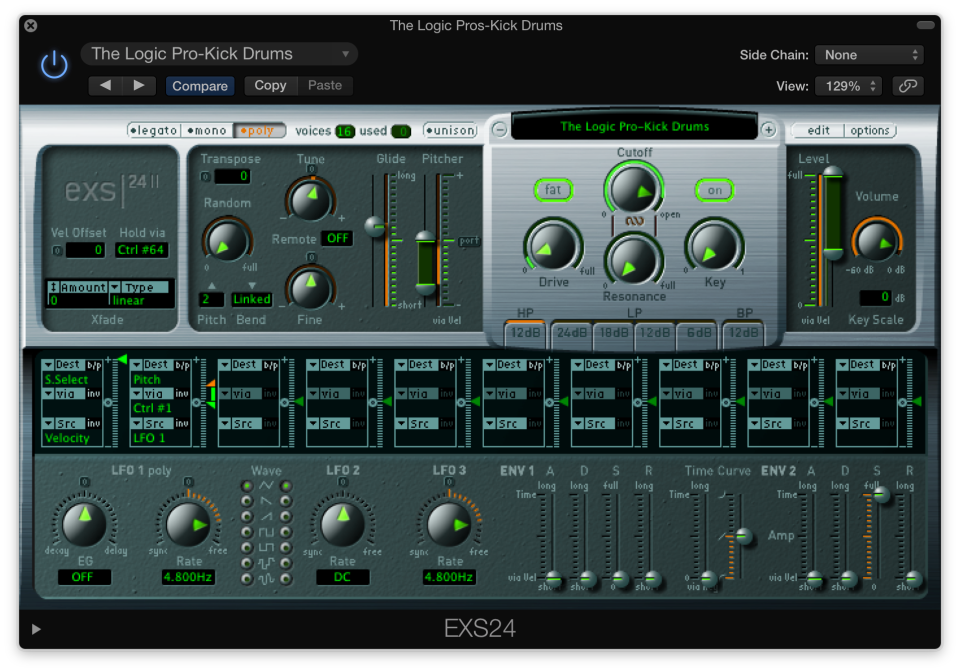
Task: Open the Logic Pro-Kick Drums preset dropdown
Action: click(218, 53)
